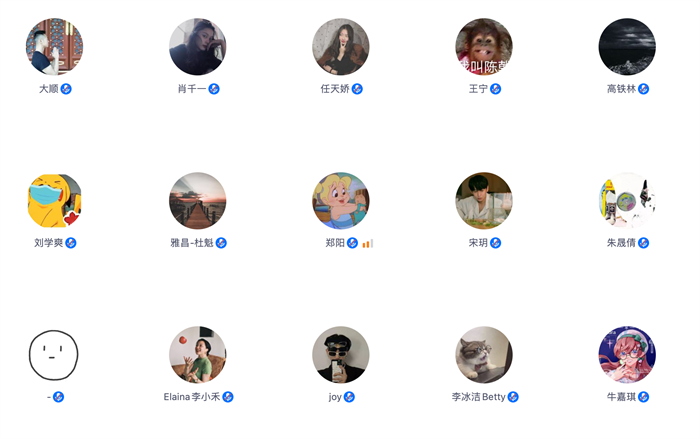Open the masked yellow cartoon avatar of 刘学爽
This screenshot has width=700, height=439.
click(54, 201)
